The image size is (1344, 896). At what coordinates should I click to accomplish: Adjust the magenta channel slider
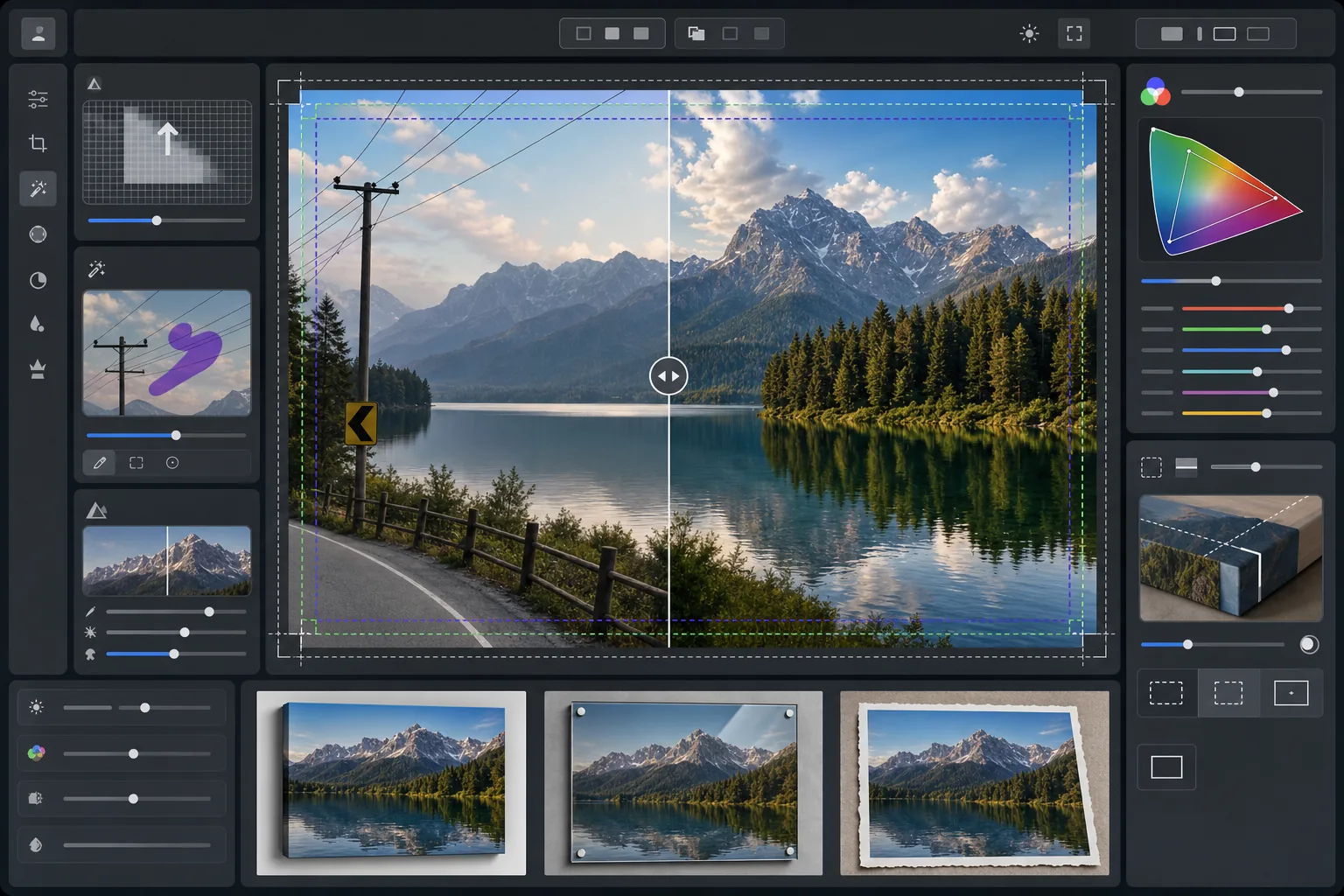(x=1251, y=392)
